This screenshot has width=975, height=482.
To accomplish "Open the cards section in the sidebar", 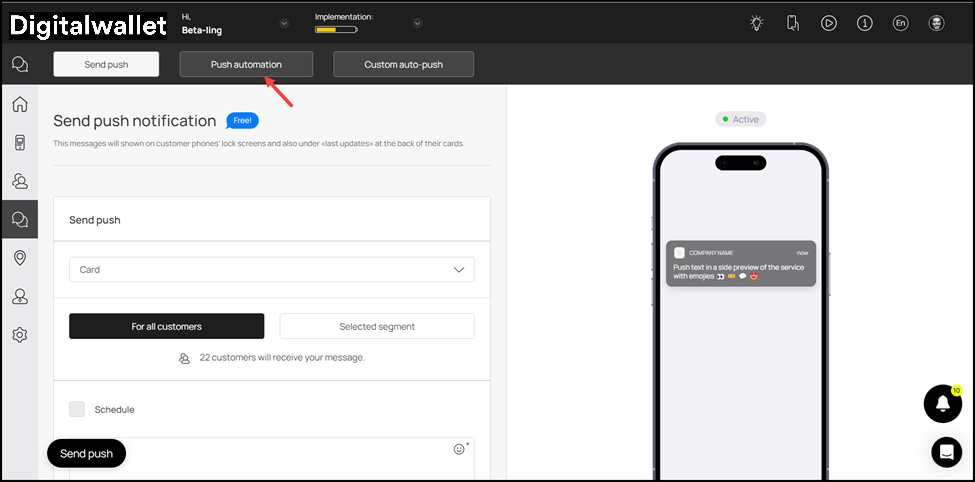I will [x=19, y=143].
